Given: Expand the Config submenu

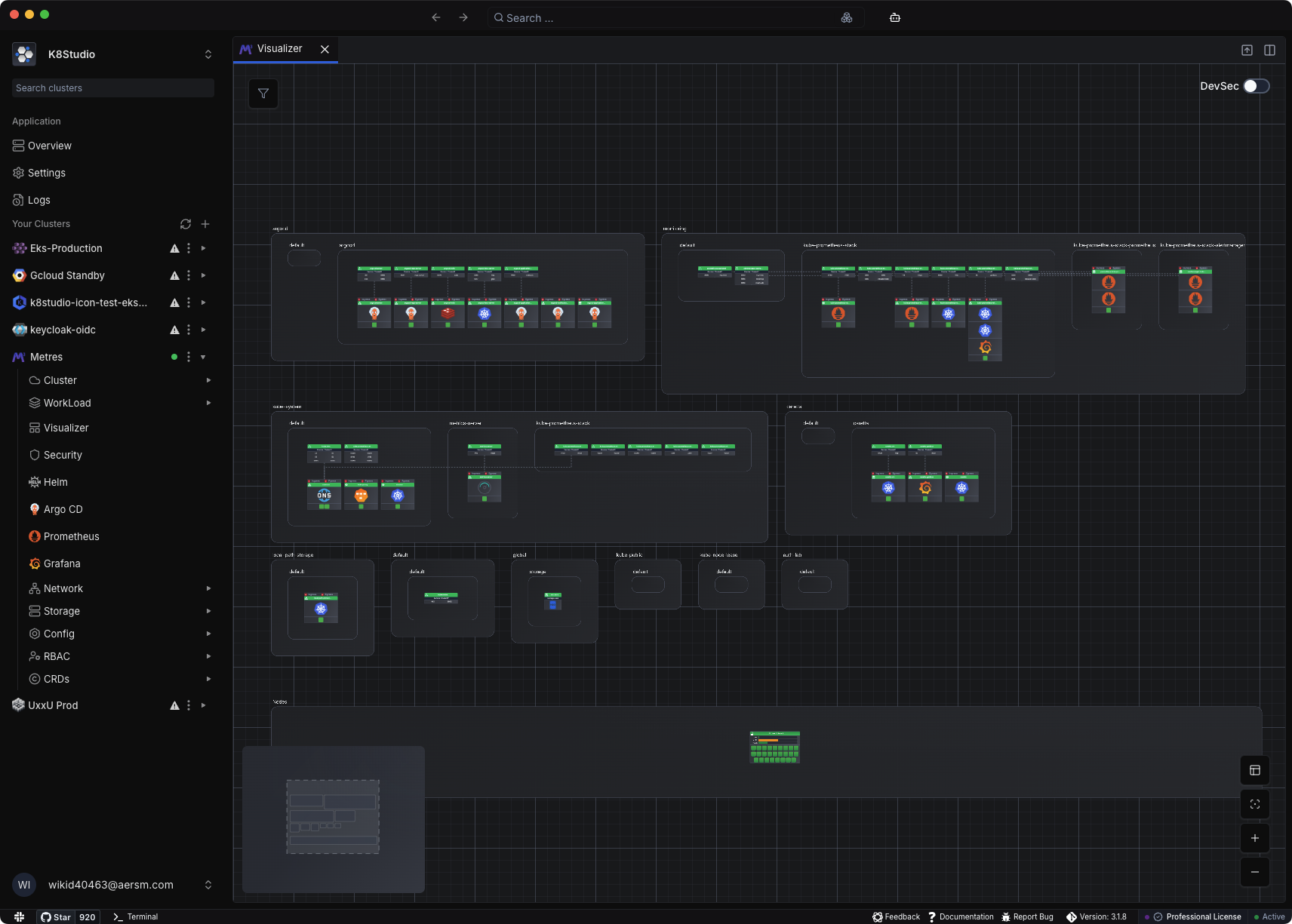Looking at the screenshot, I should point(208,634).
